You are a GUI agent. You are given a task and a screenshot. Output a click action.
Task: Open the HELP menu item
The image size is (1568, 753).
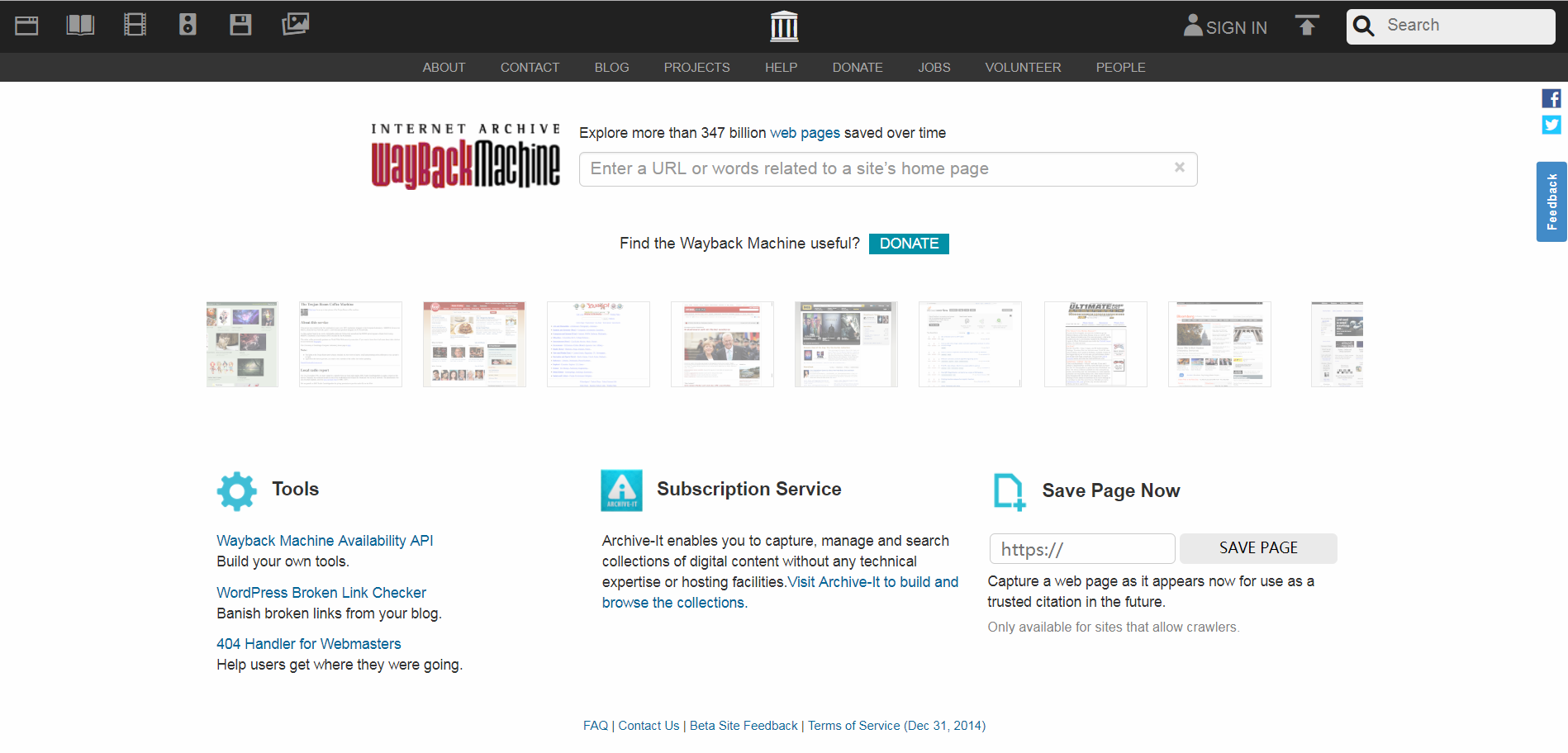coord(781,68)
